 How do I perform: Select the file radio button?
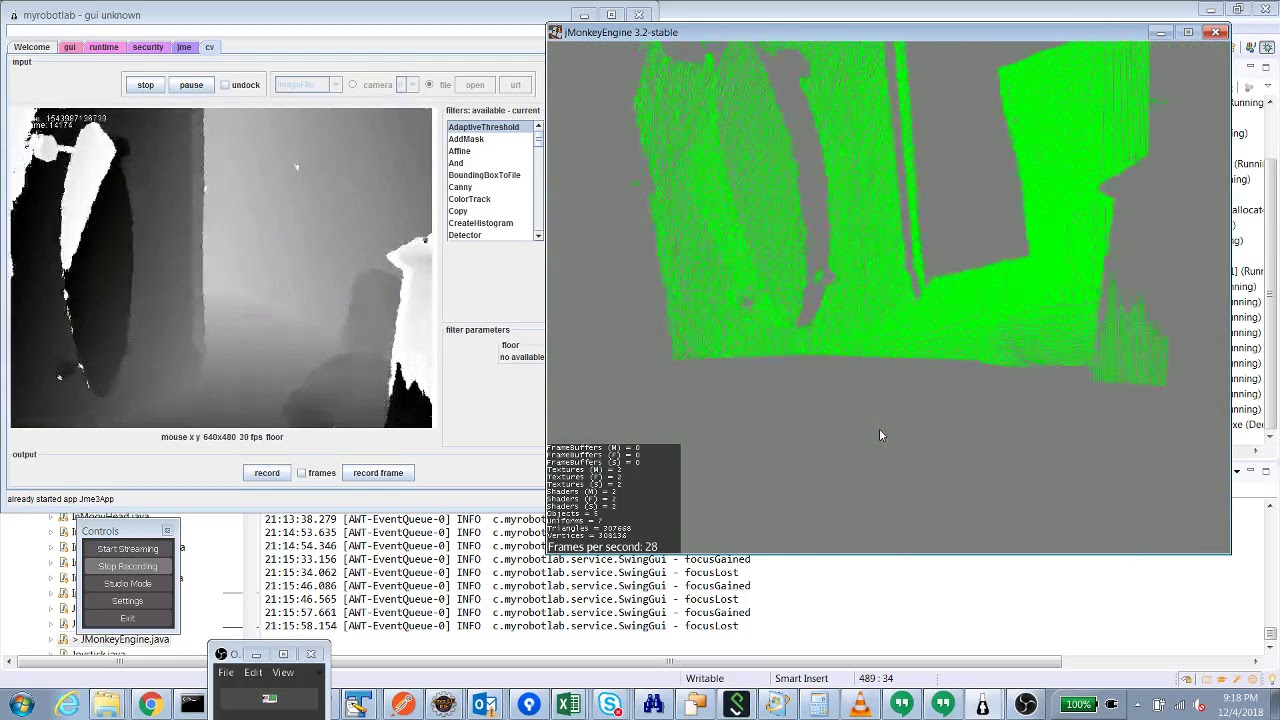(x=429, y=85)
